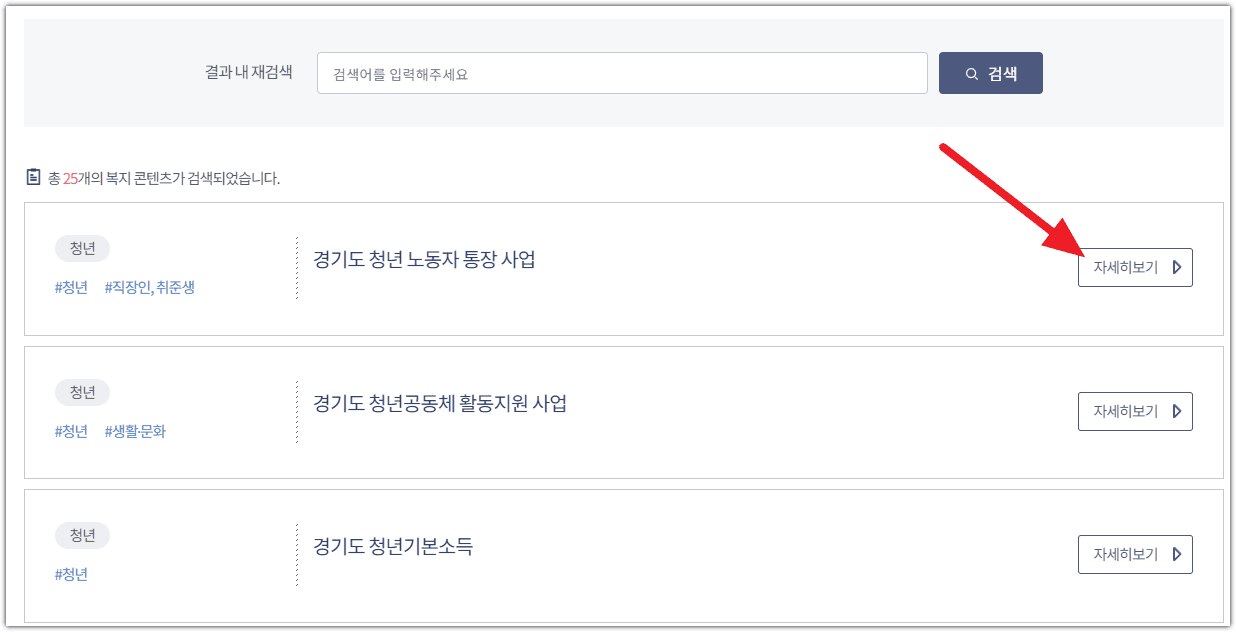Select the 청년 badge on the 청년공동체 result

(x=83, y=392)
